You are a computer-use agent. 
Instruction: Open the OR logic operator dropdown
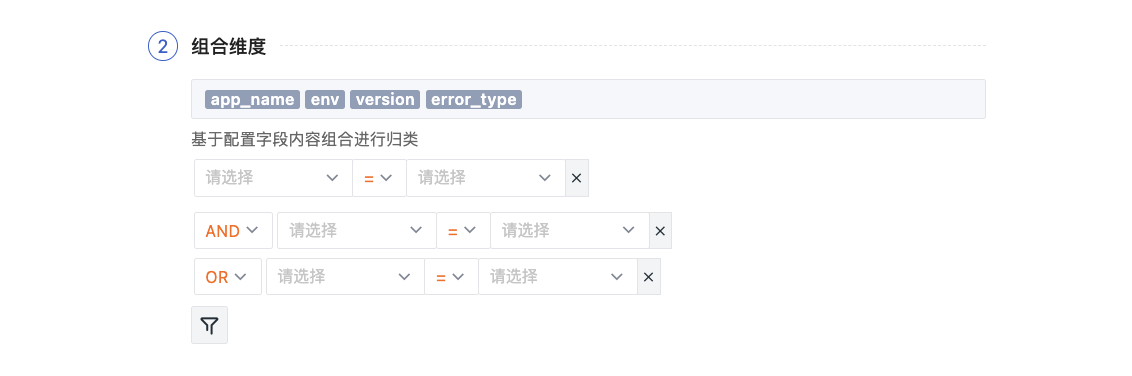point(227,277)
